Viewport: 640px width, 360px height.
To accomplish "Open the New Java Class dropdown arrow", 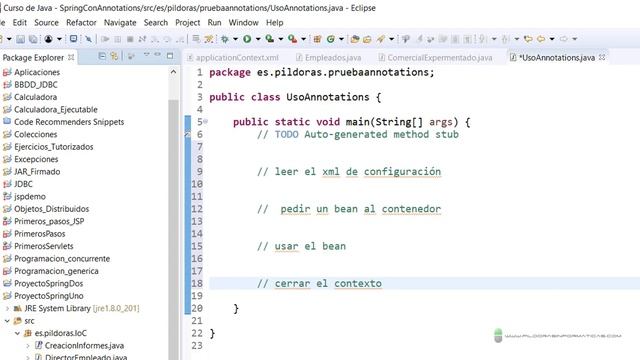I will tap(341, 39).
